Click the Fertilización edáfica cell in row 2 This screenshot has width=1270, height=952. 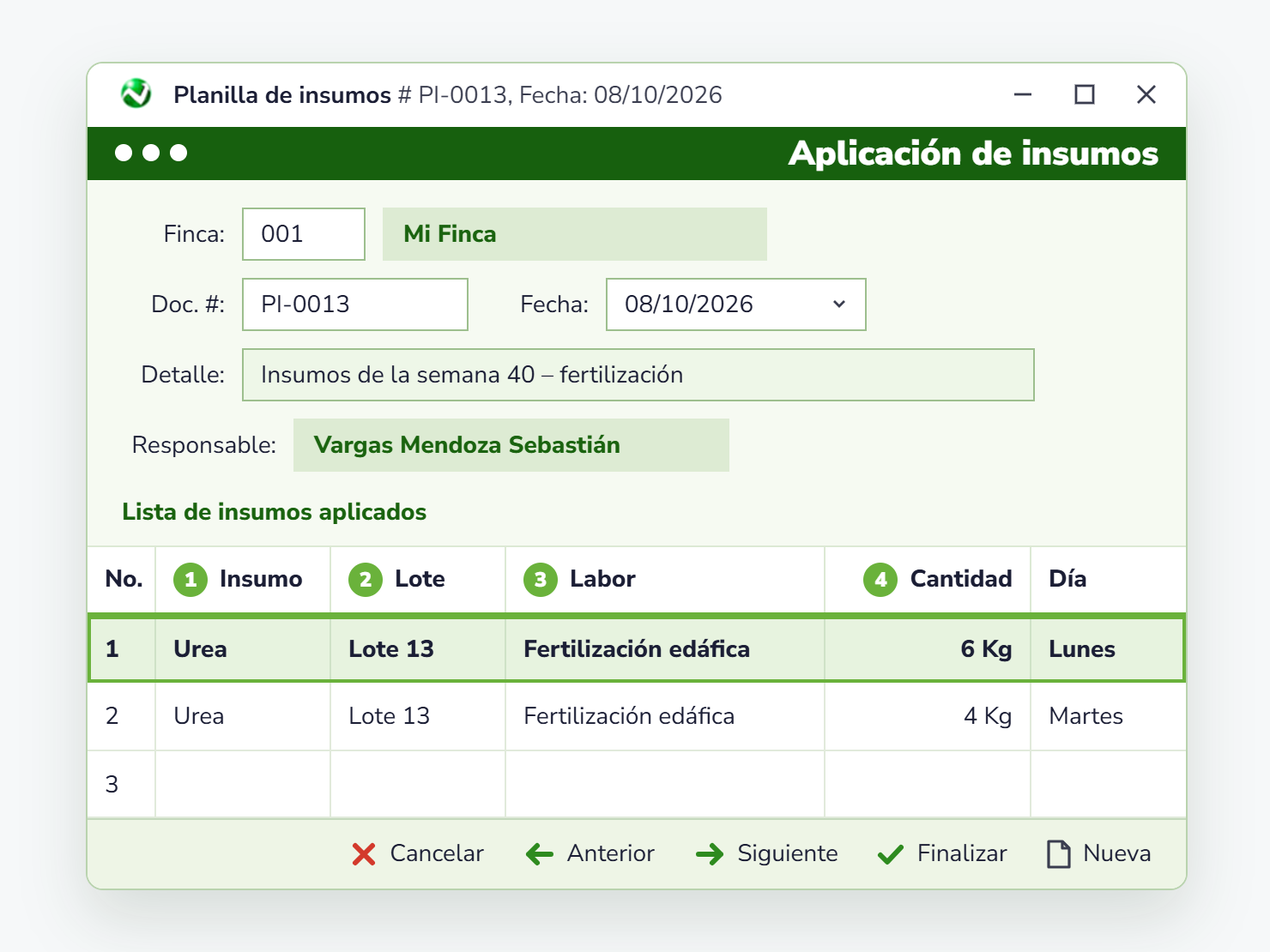(665, 716)
